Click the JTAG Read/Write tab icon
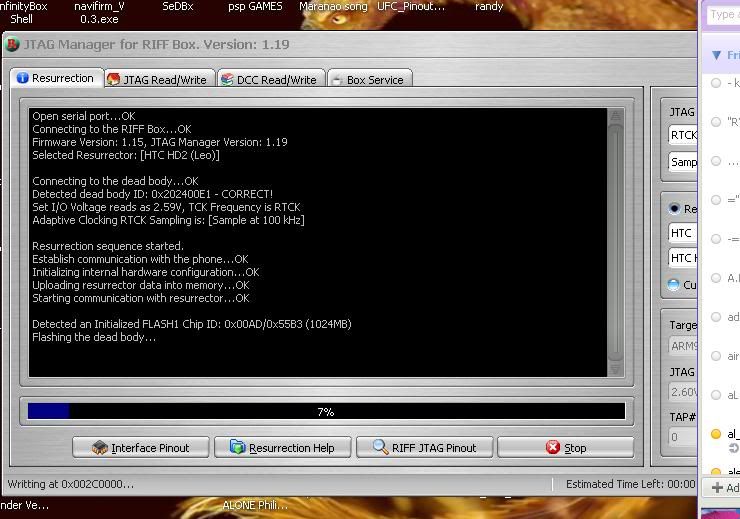Screen dimensions: 740x519 pyautogui.click(x=113, y=79)
